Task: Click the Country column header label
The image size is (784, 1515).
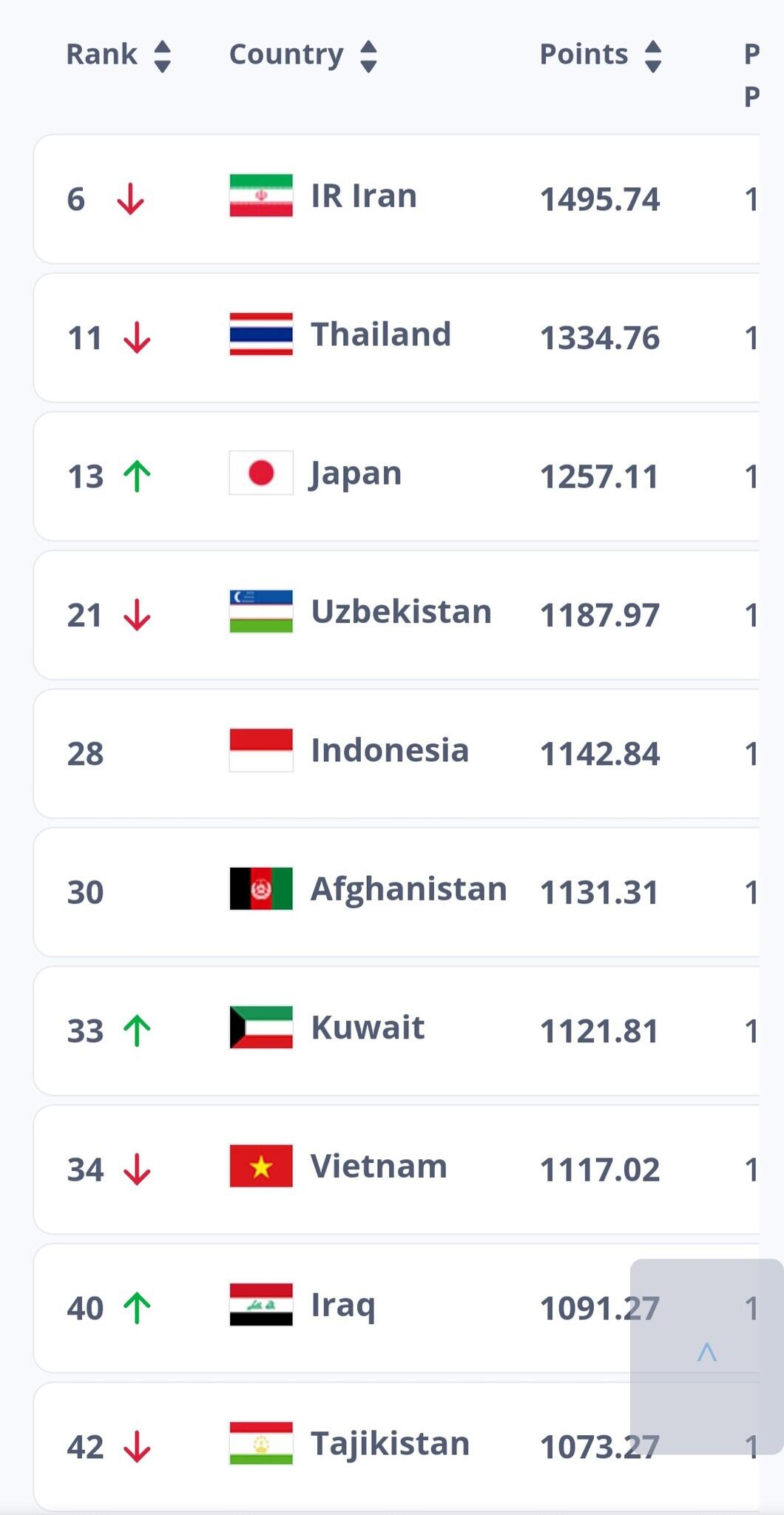Action: tap(286, 55)
